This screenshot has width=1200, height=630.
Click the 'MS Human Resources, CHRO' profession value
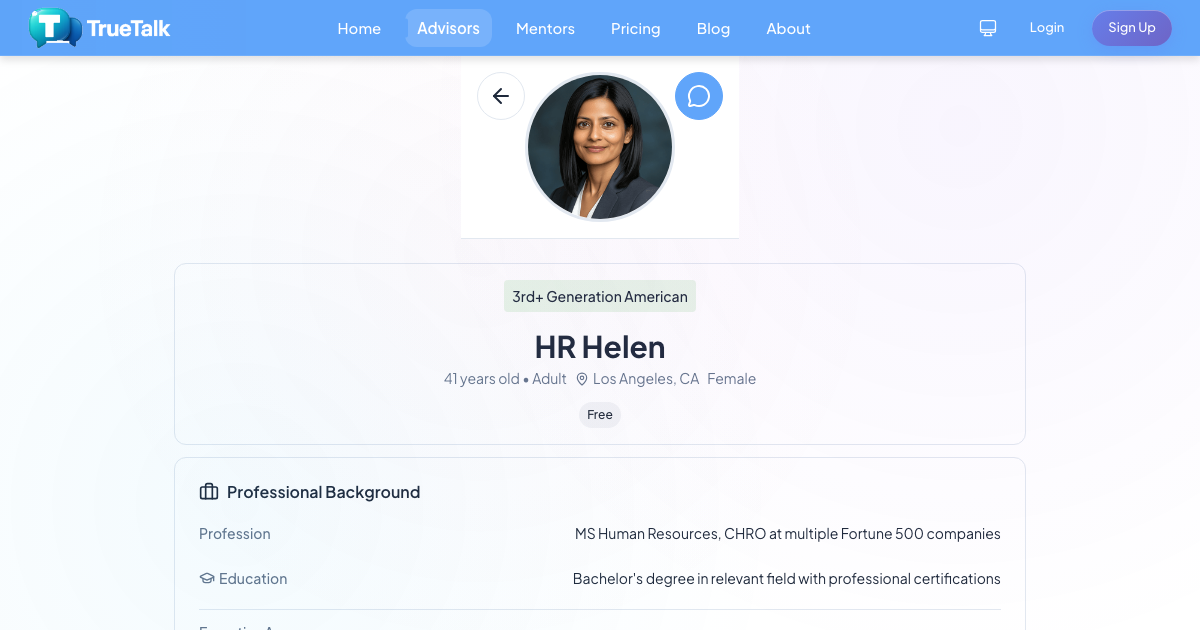(x=788, y=534)
